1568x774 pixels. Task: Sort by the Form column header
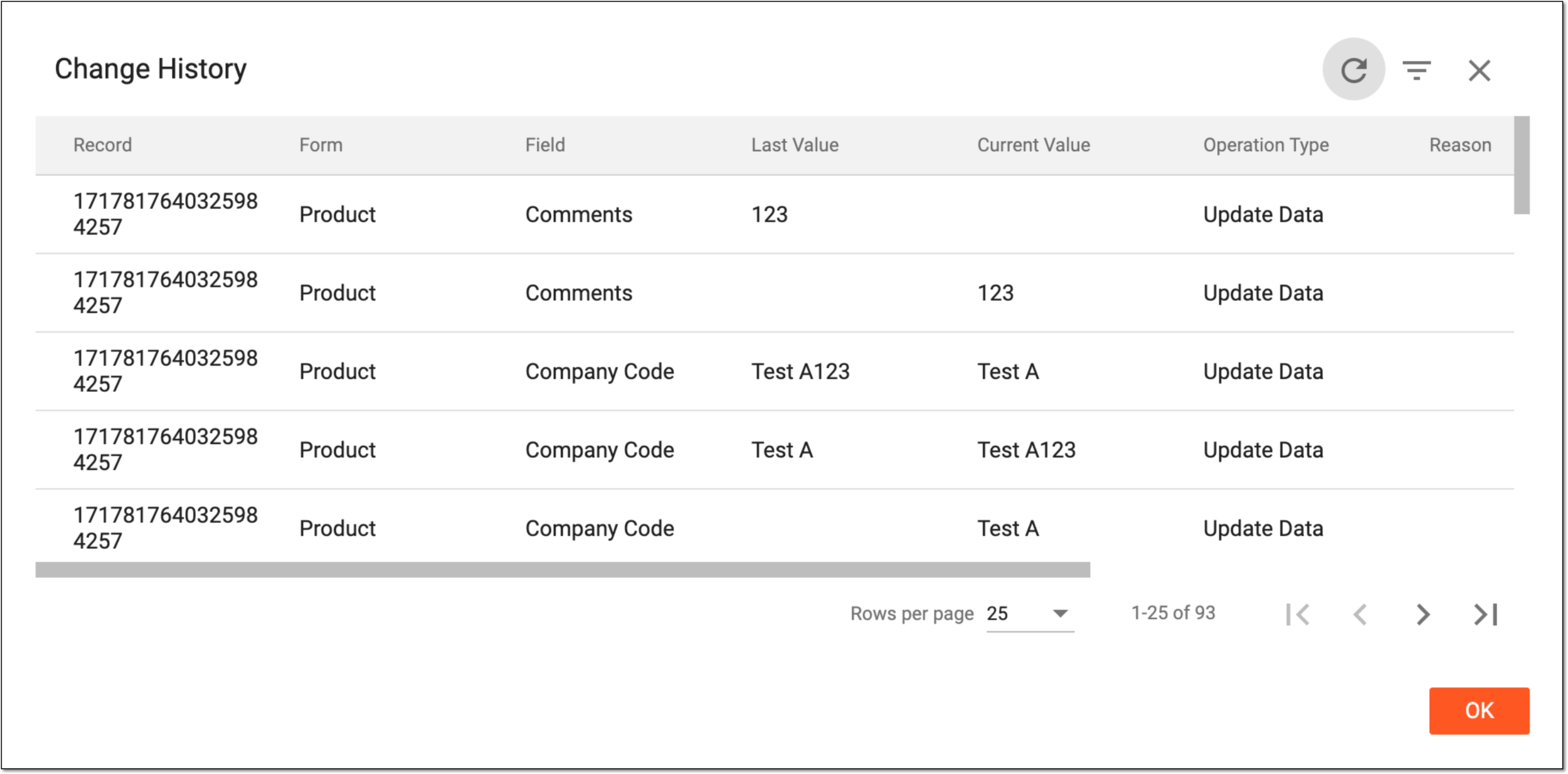coord(320,145)
